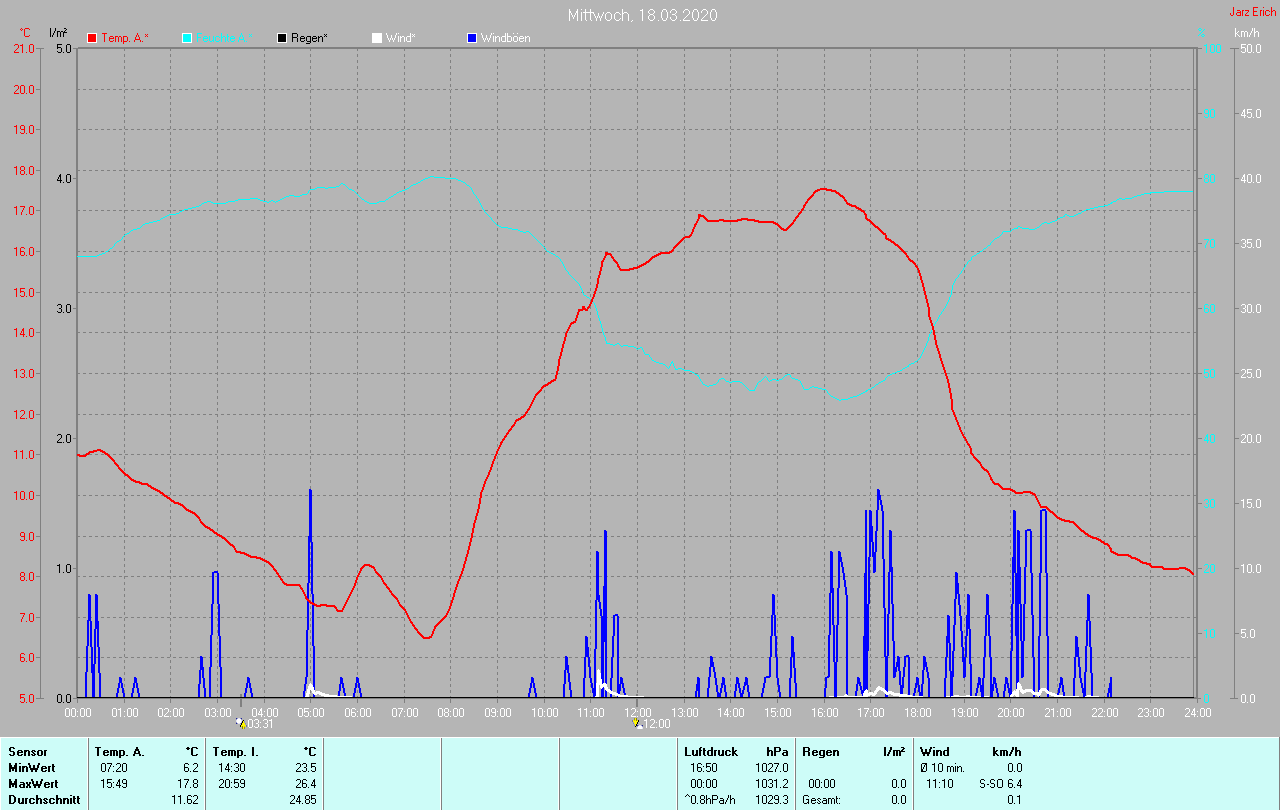Click the '21:00' time axis label

[1058, 713]
